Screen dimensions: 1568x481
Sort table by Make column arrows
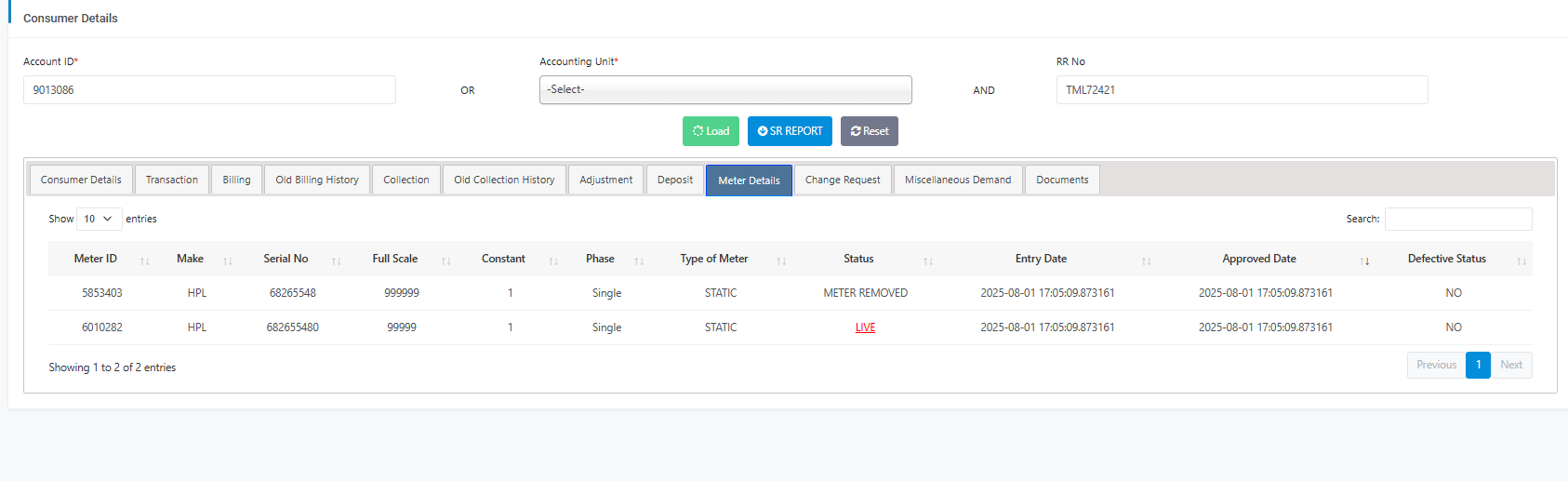point(228,261)
